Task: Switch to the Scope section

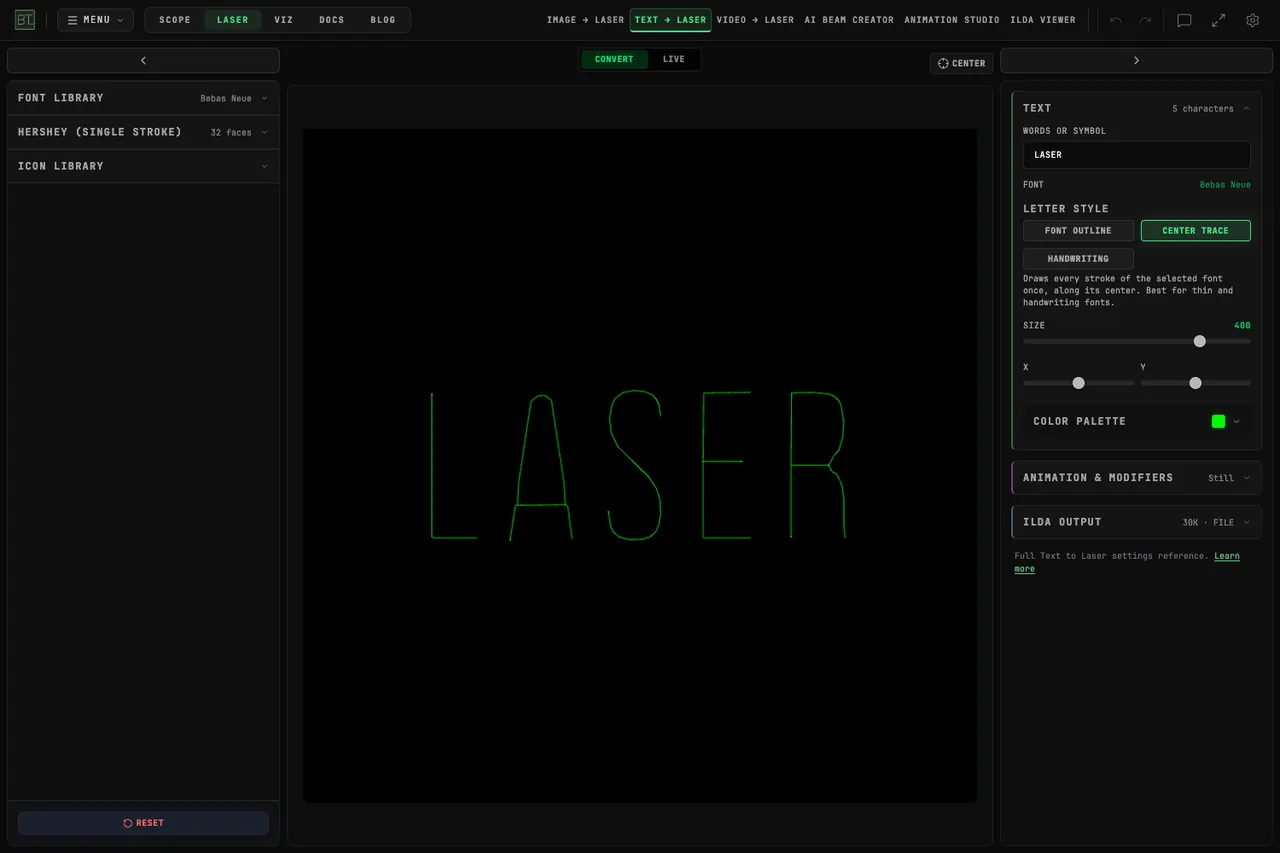Action: tap(175, 20)
